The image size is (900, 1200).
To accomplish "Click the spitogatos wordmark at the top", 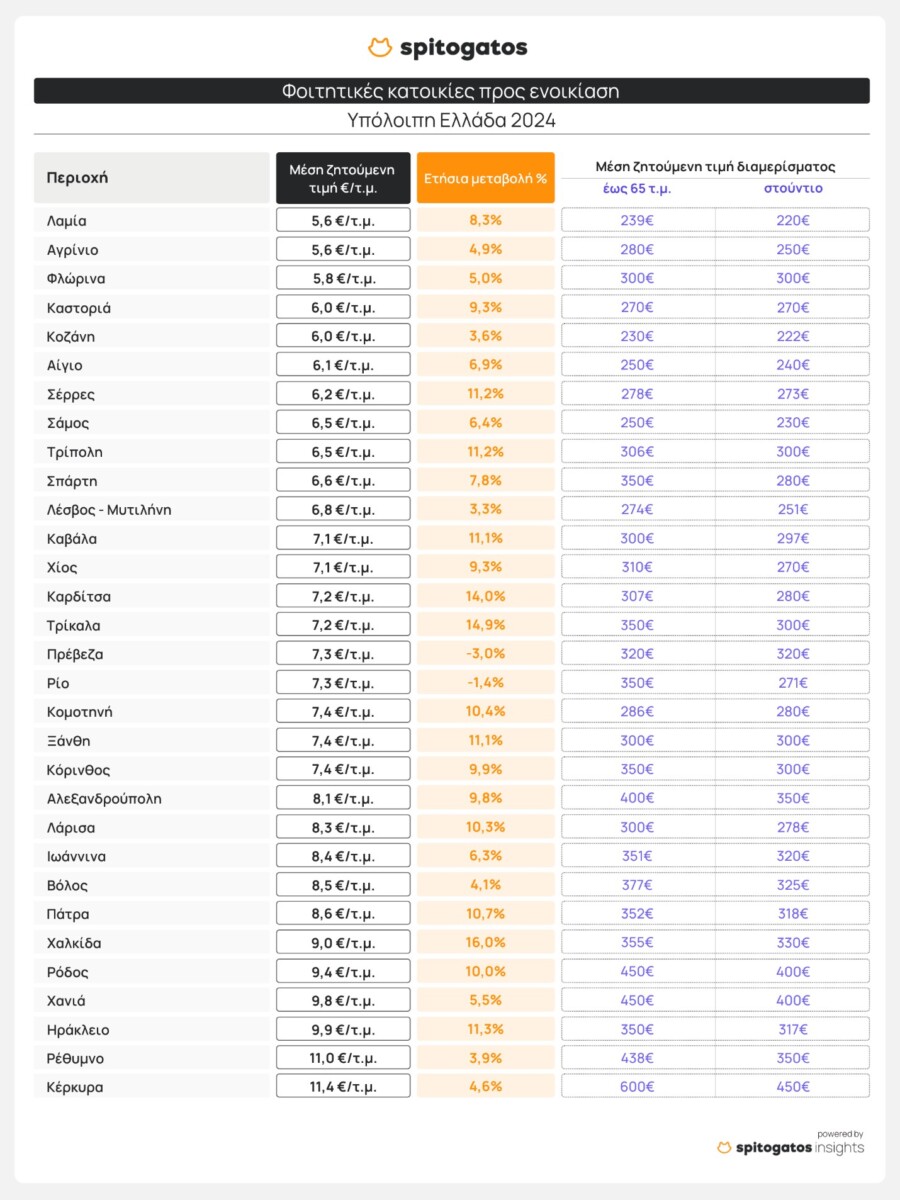I will [x=463, y=48].
